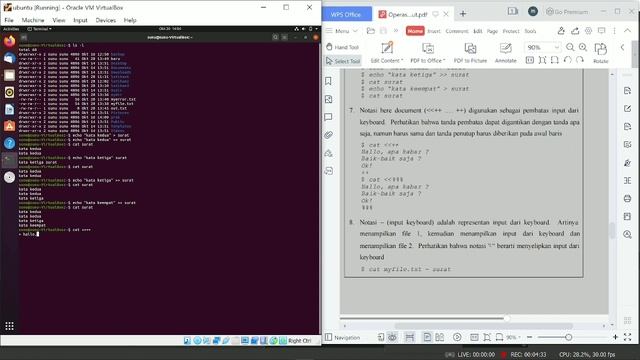Click the Open folder icon in WPS toolbar
640x360 pixels.
[x=371, y=31]
